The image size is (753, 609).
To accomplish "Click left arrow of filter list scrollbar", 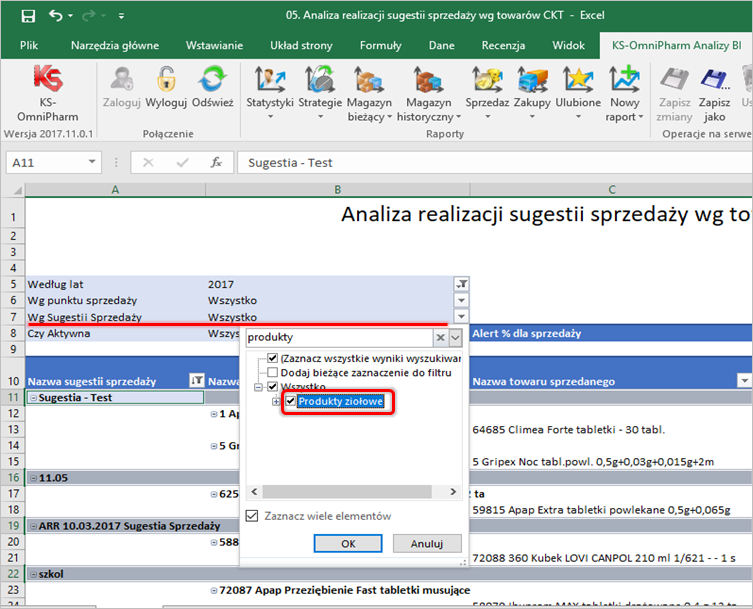I will tap(255, 491).
